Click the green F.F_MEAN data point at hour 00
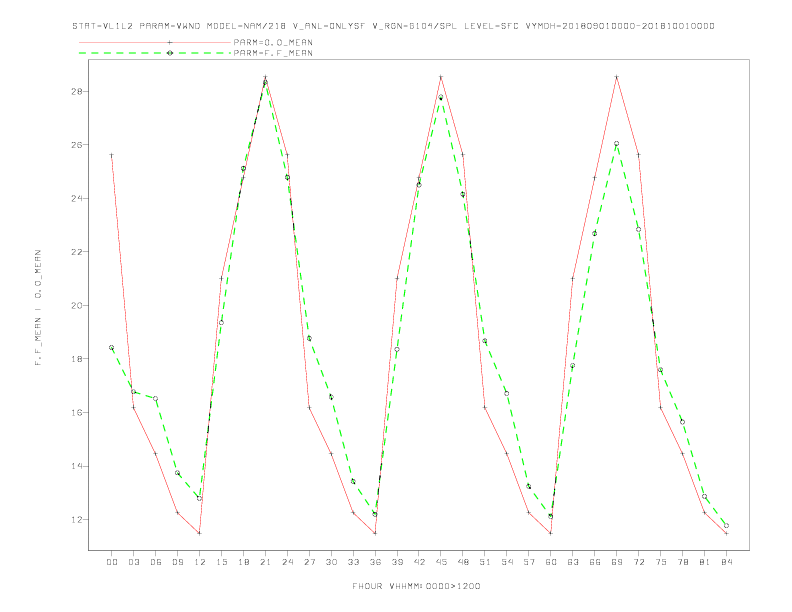 click(112, 347)
